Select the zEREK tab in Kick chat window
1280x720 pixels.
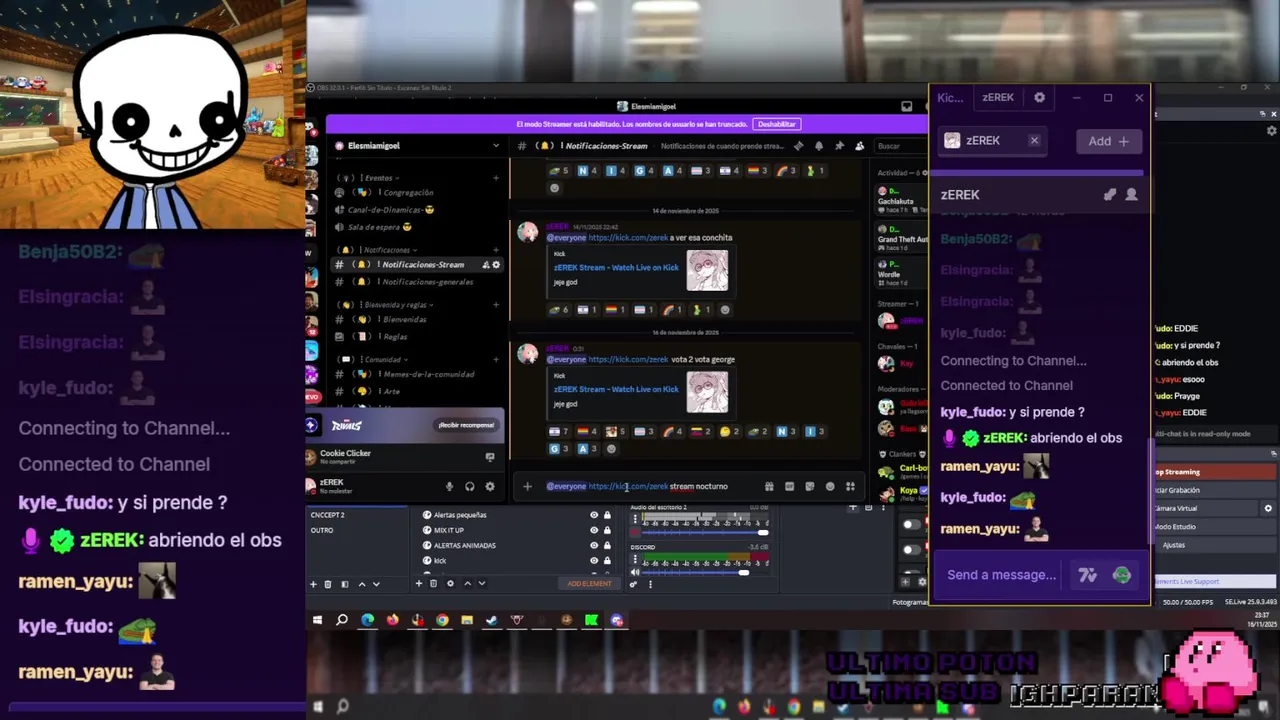pos(998,98)
